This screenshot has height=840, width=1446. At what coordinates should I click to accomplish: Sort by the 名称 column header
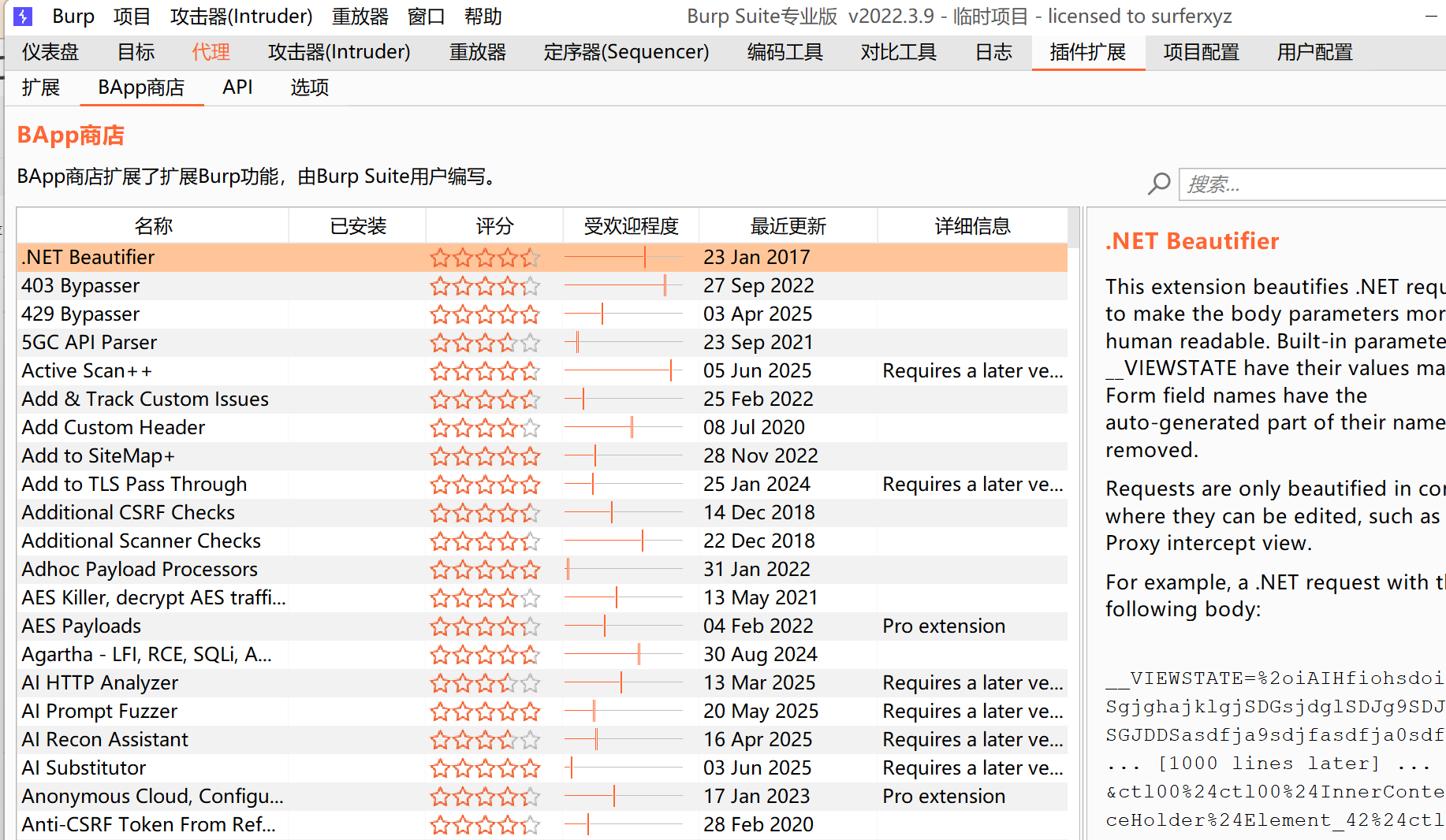pyautogui.click(x=153, y=226)
